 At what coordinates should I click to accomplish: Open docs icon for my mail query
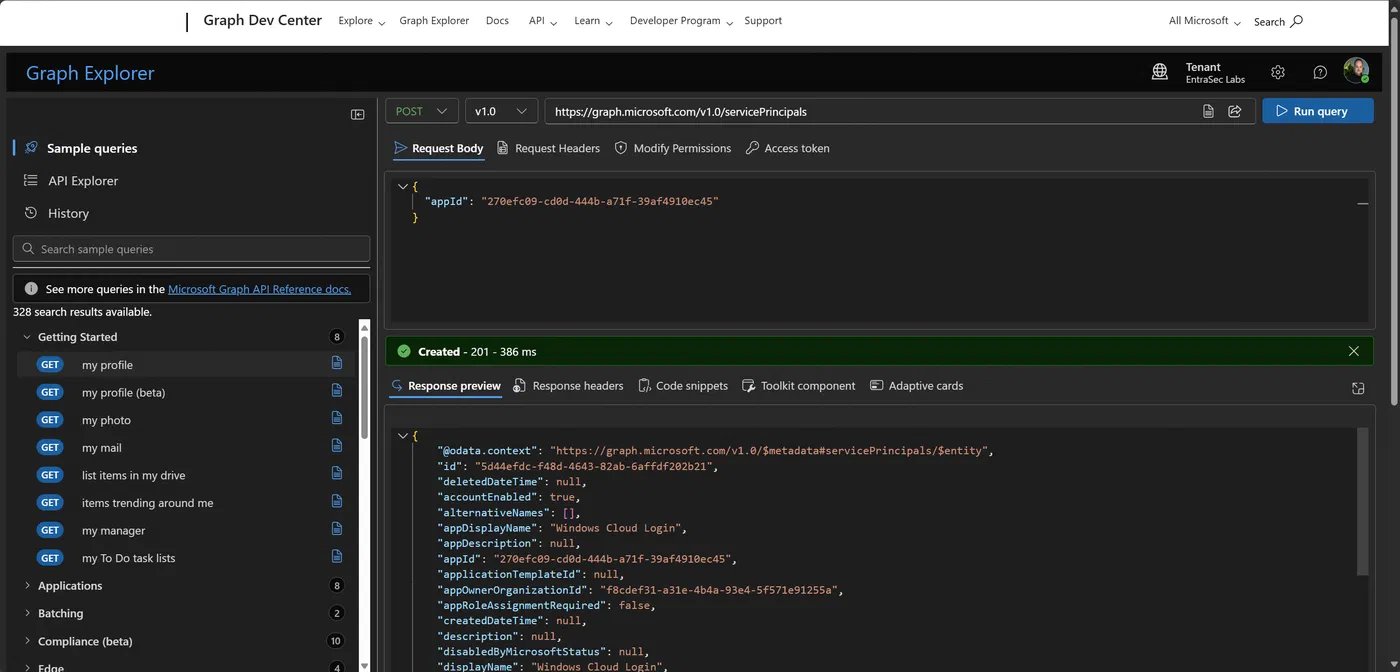click(x=337, y=446)
